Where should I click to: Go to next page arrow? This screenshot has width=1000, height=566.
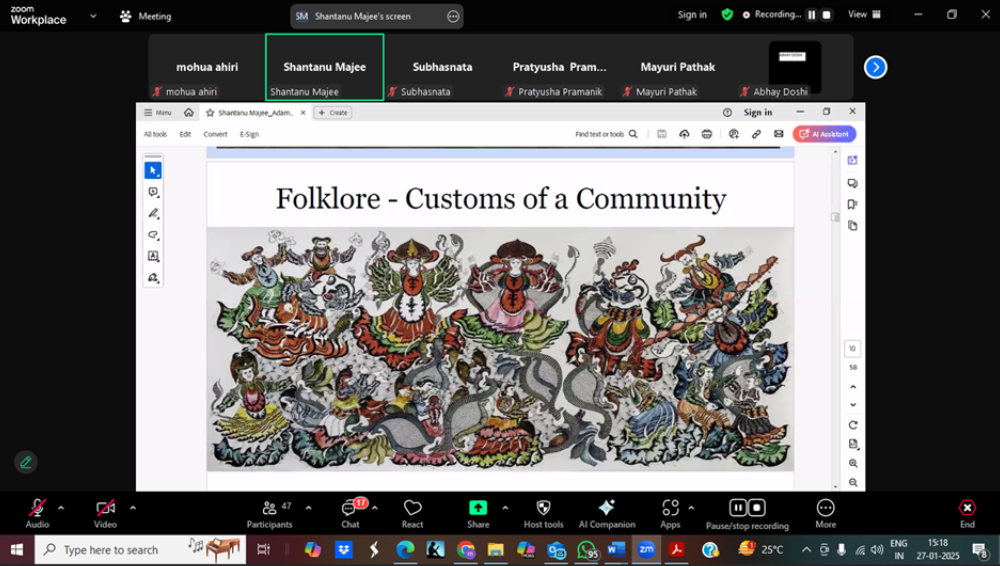[853, 405]
